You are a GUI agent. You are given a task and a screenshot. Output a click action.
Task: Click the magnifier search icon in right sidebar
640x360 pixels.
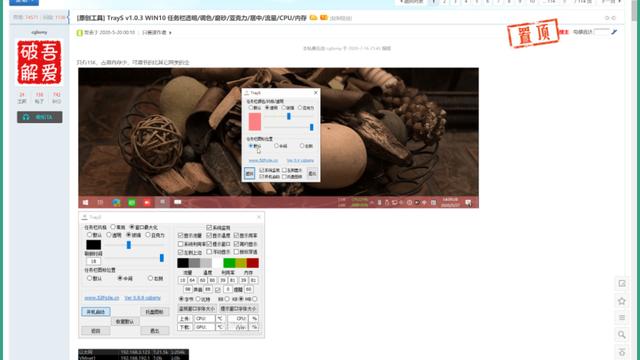[x=622, y=335]
